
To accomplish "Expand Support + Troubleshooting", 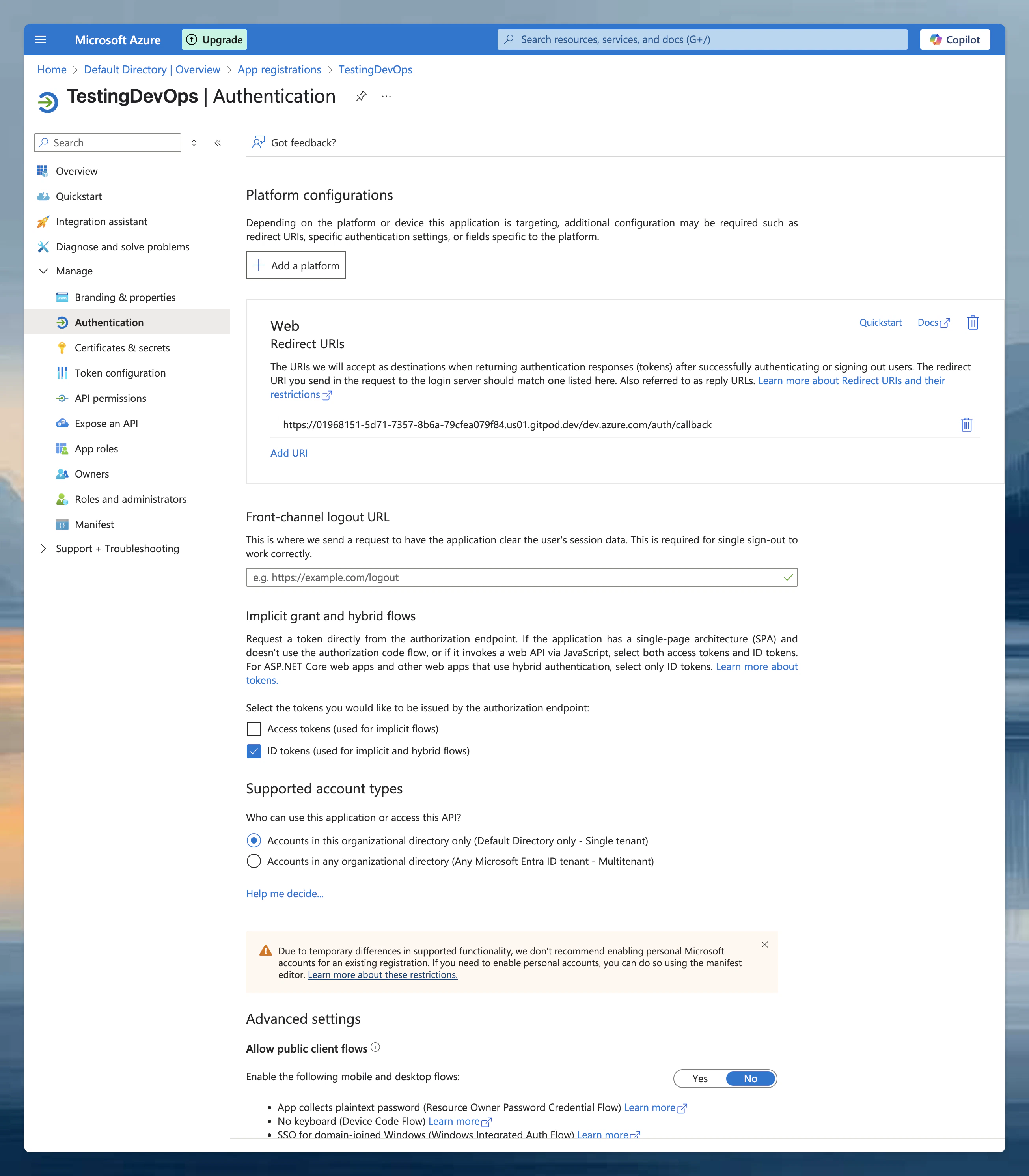I will click(44, 548).
